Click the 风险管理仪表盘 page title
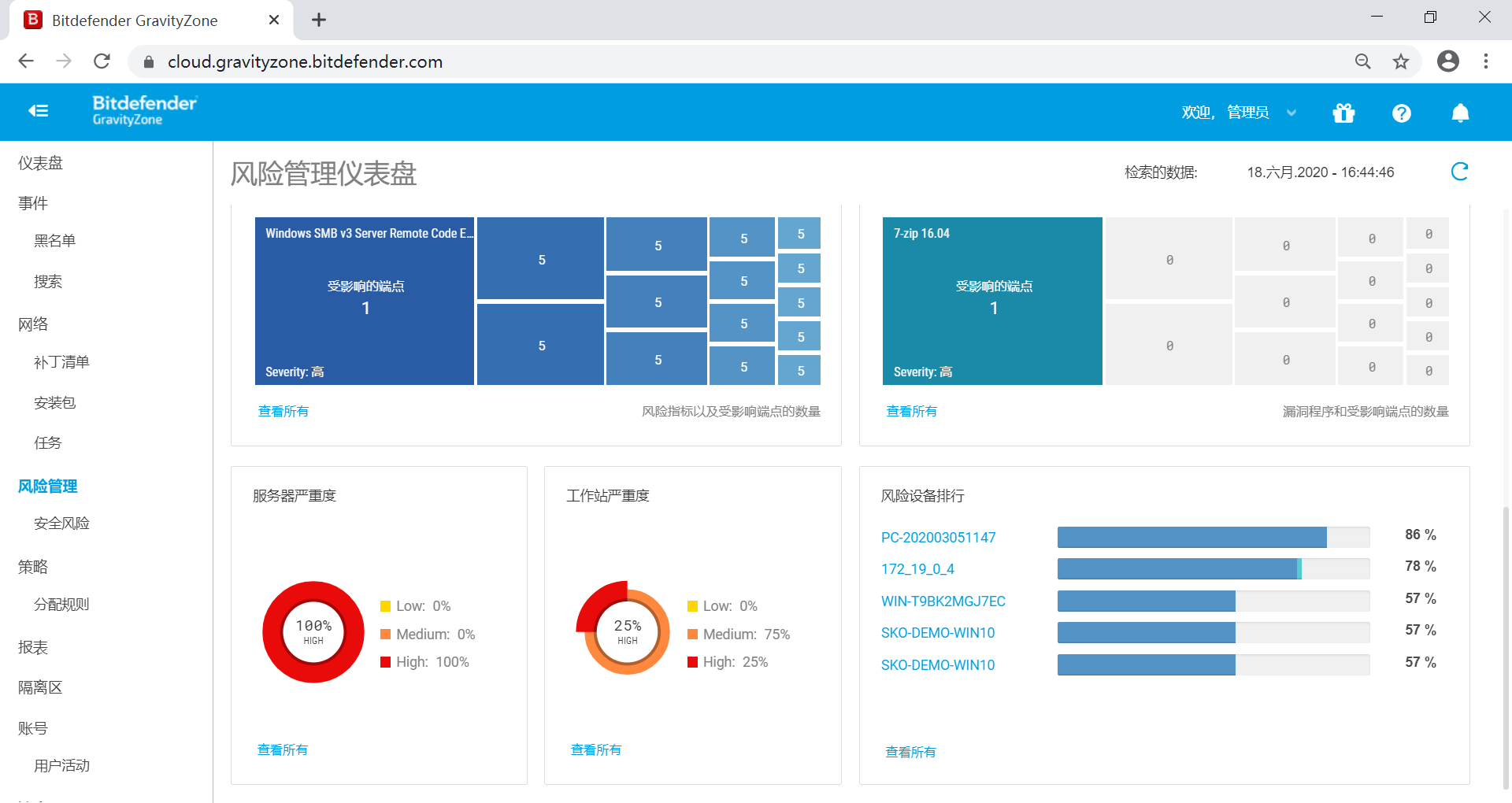The image size is (1512, 803). pos(323,173)
